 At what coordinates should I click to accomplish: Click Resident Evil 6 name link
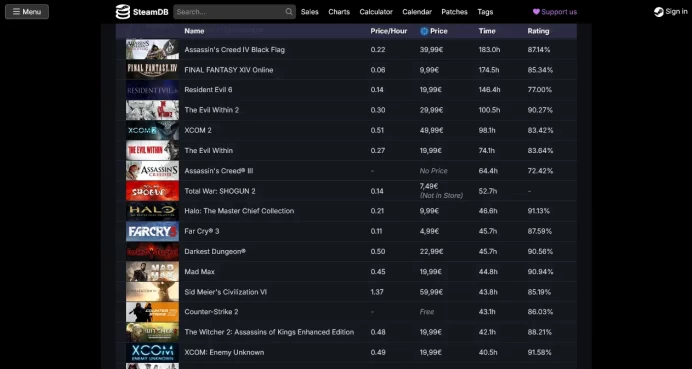tap(208, 90)
